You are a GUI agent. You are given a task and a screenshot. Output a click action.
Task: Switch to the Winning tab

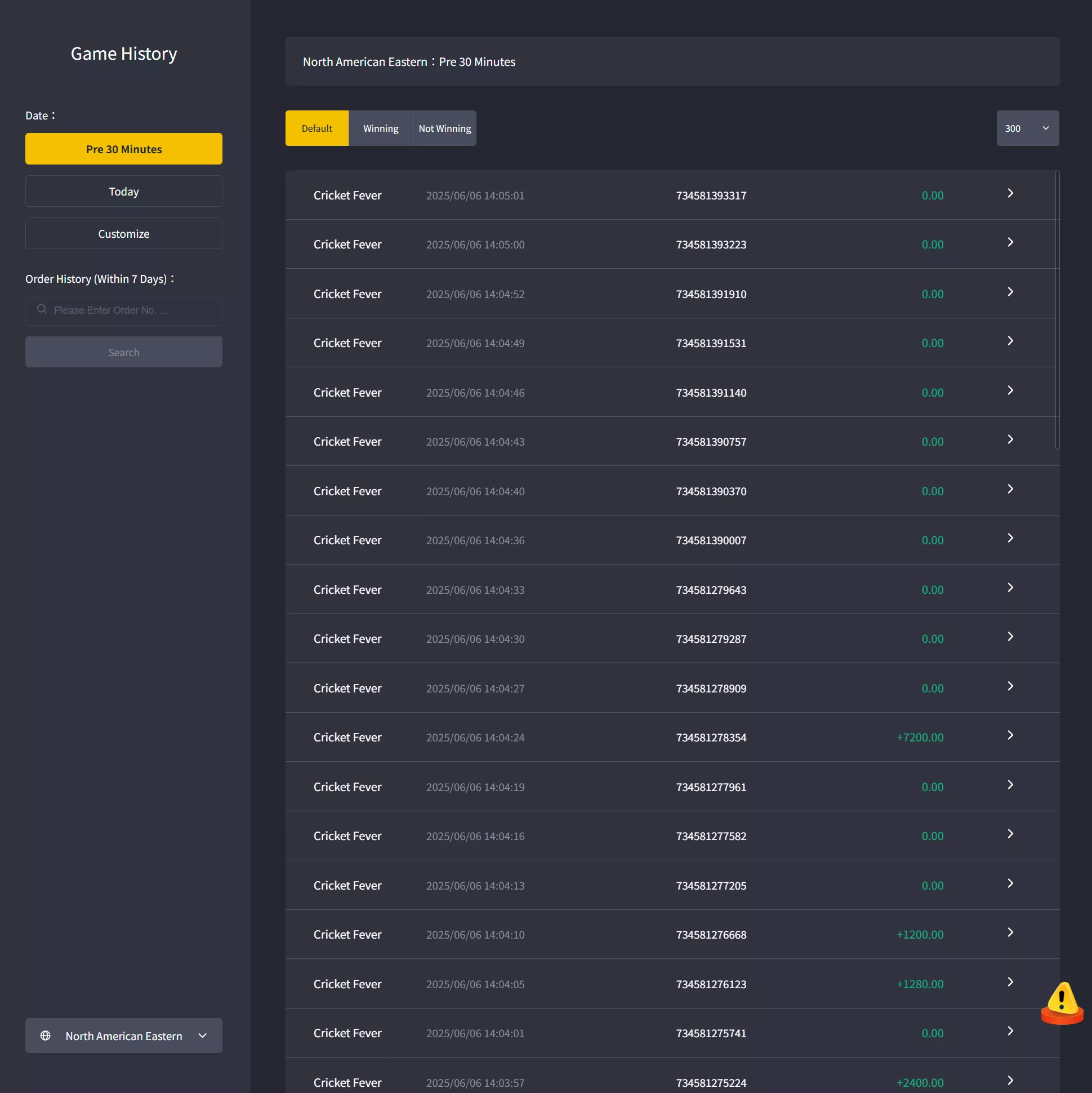coord(381,128)
